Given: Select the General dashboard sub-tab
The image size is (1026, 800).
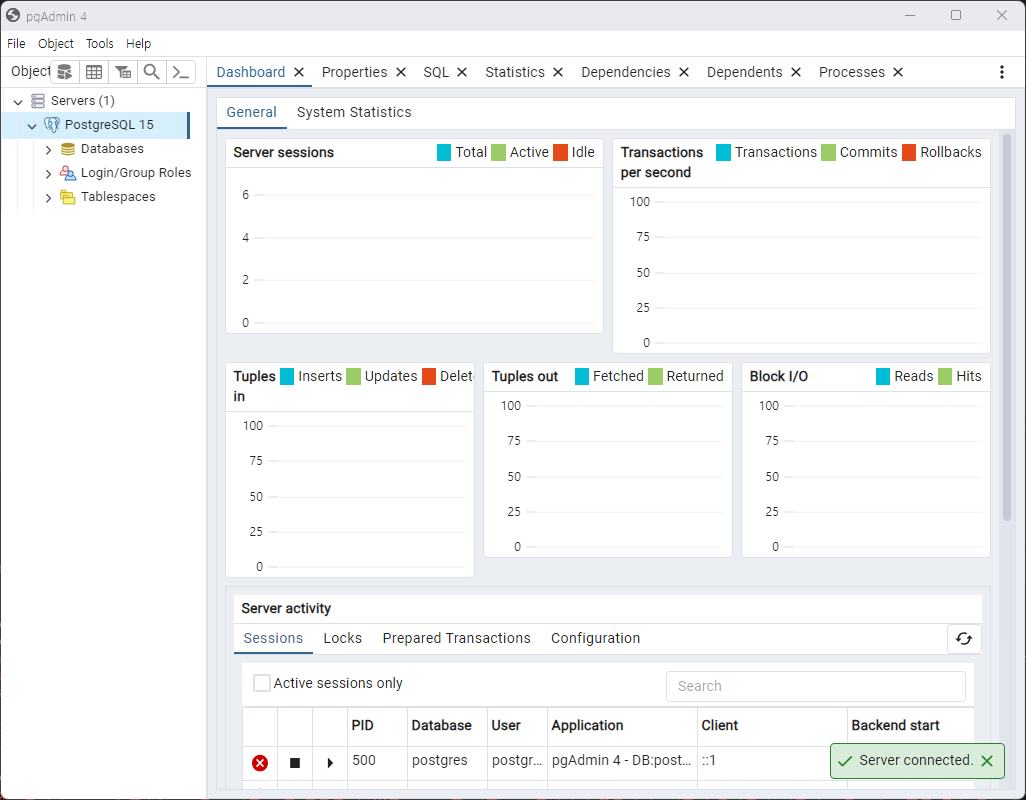Looking at the screenshot, I should (251, 113).
